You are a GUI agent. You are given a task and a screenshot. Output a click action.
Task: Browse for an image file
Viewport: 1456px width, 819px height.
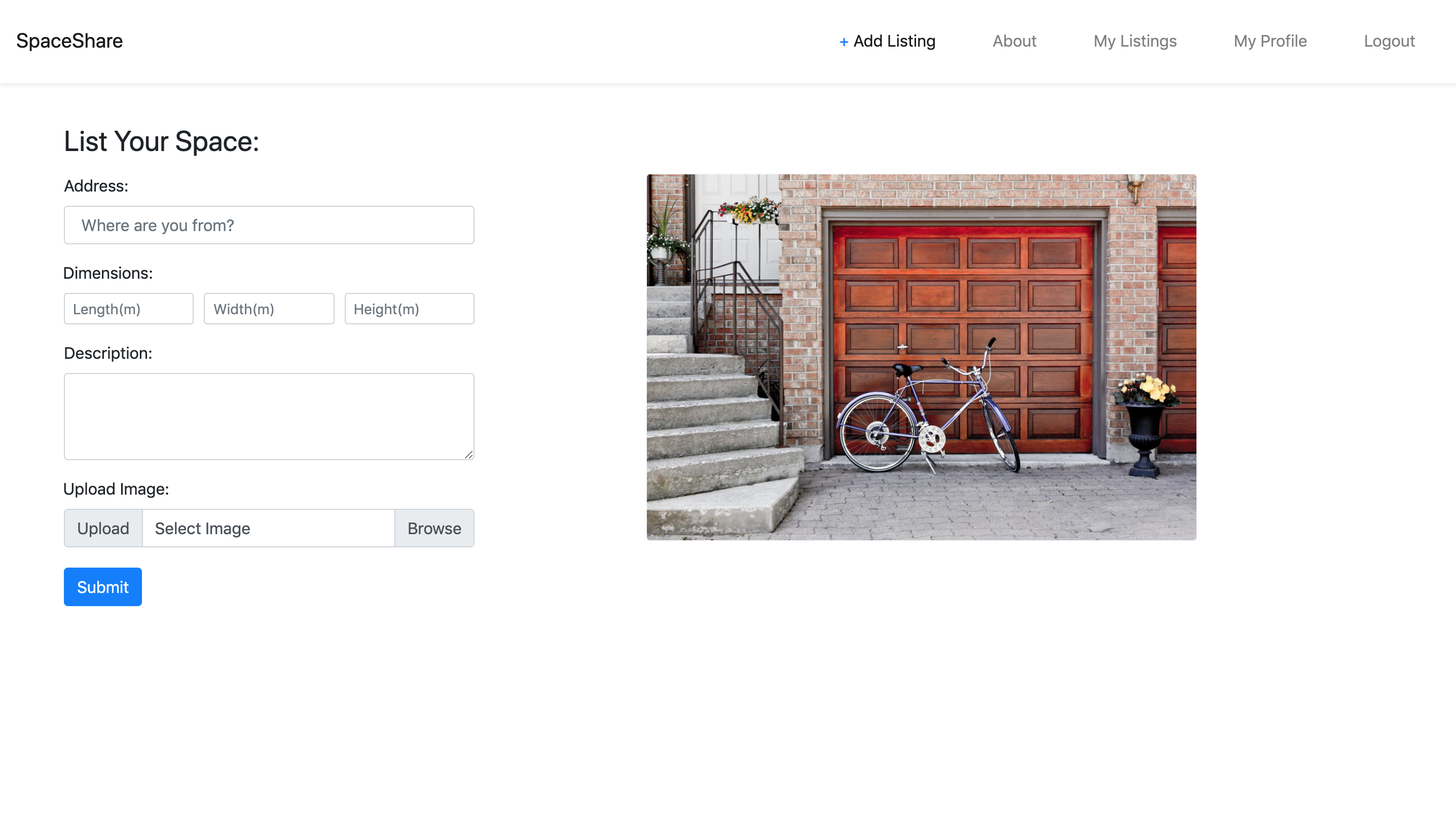(434, 528)
